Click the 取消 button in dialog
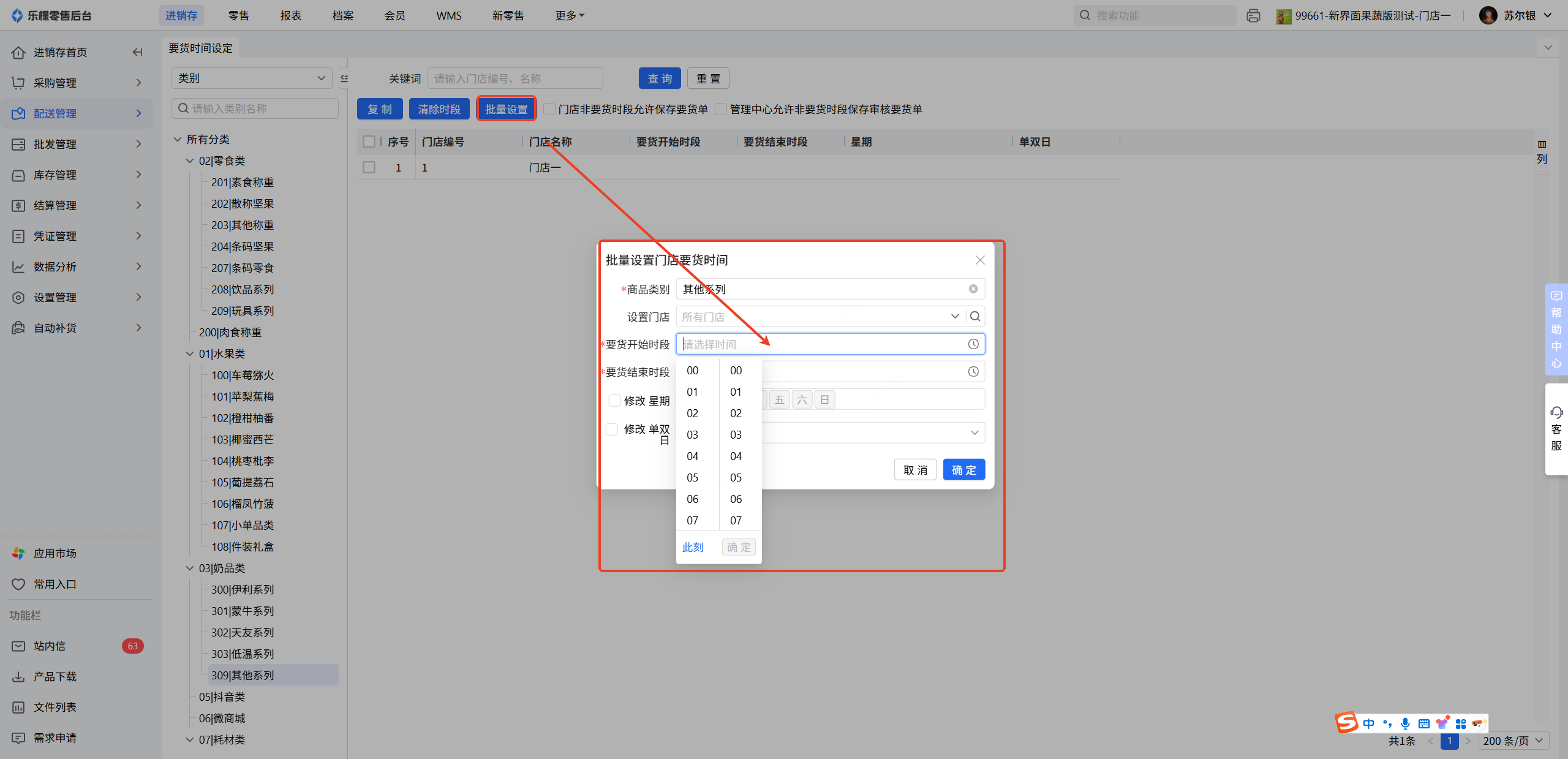This screenshot has height=759, width=1568. point(915,470)
